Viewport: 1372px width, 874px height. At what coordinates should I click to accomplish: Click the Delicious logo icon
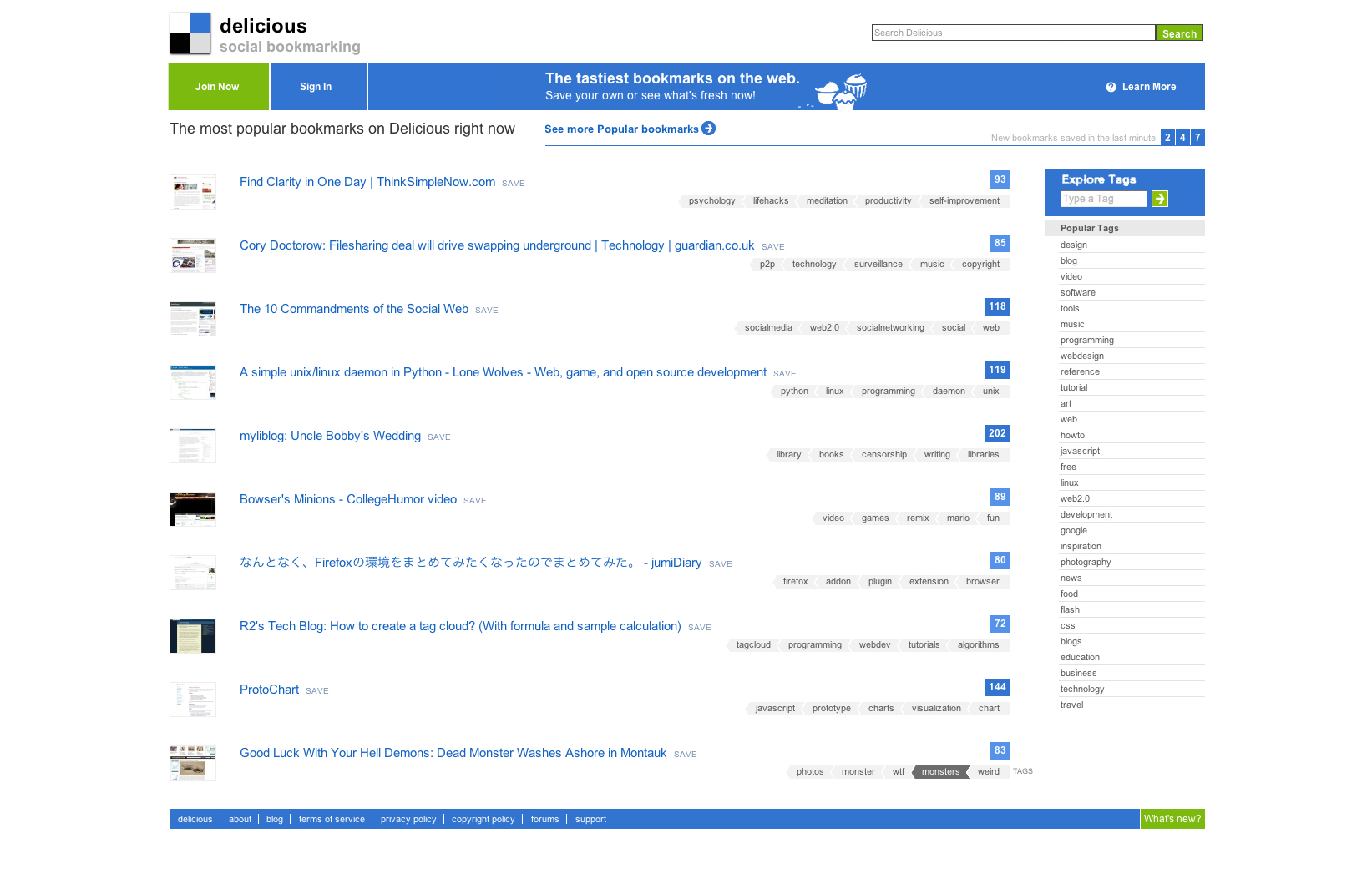190,33
